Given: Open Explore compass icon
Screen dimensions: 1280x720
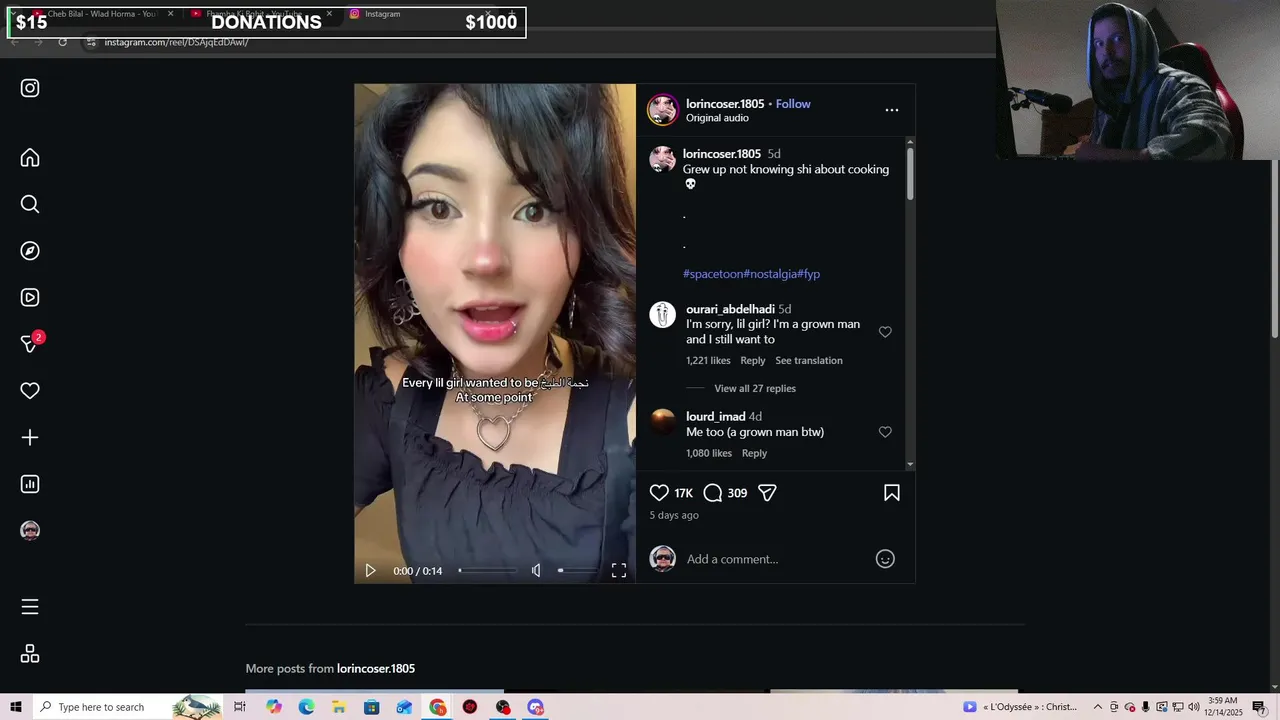Looking at the screenshot, I should 30,251.
